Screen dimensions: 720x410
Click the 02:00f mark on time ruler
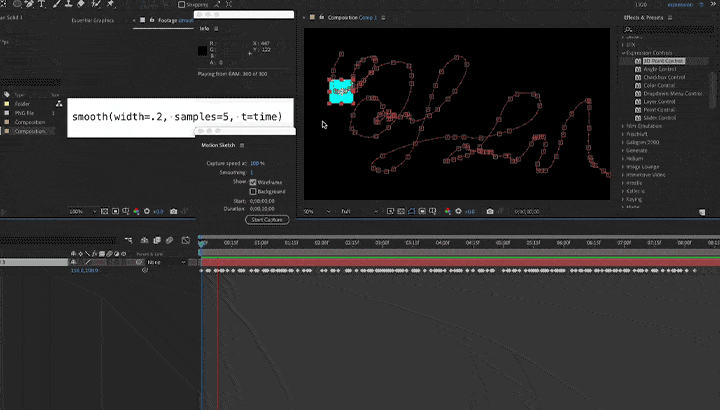(321, 242)
